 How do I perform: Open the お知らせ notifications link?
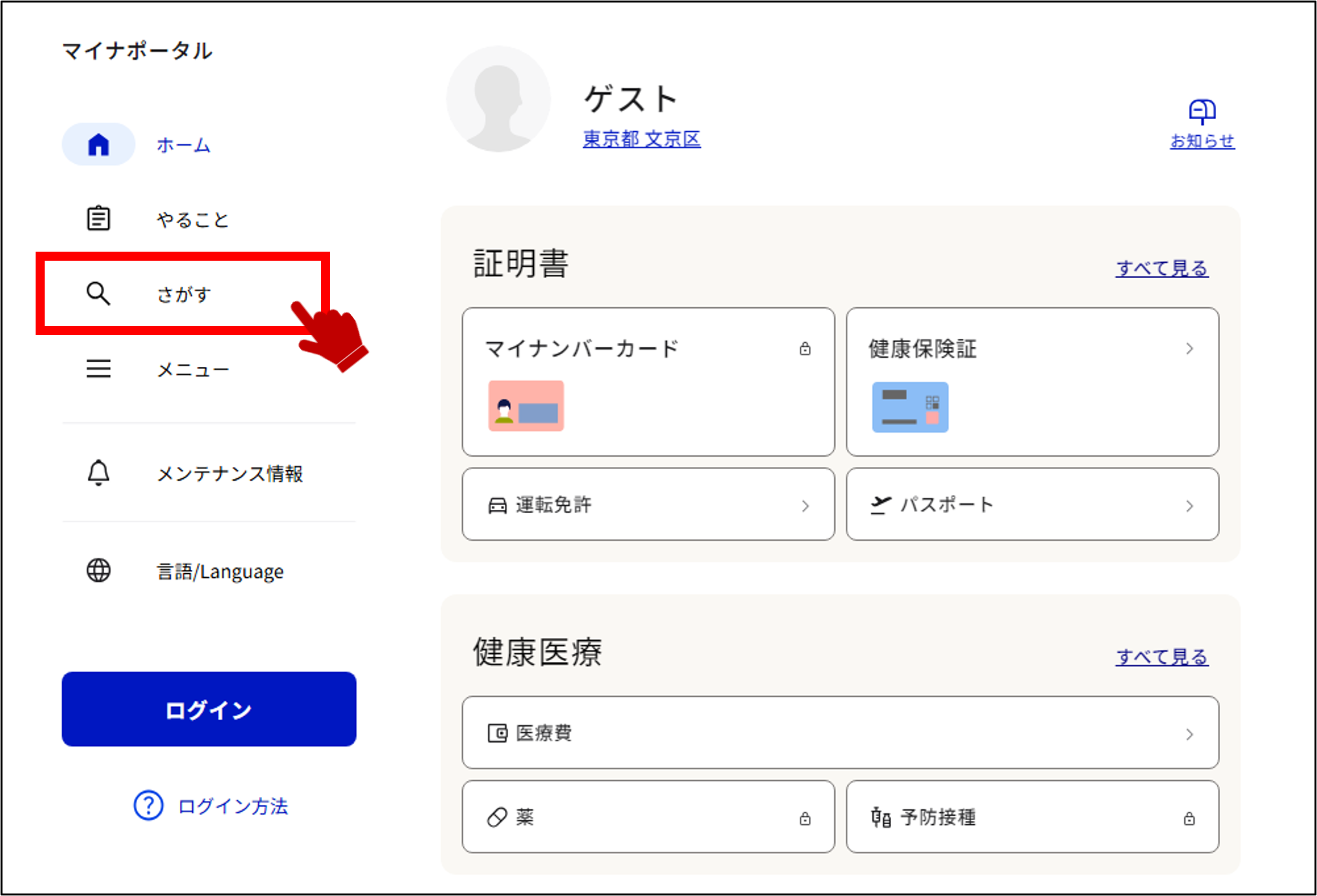click(x=1202, y=141)
